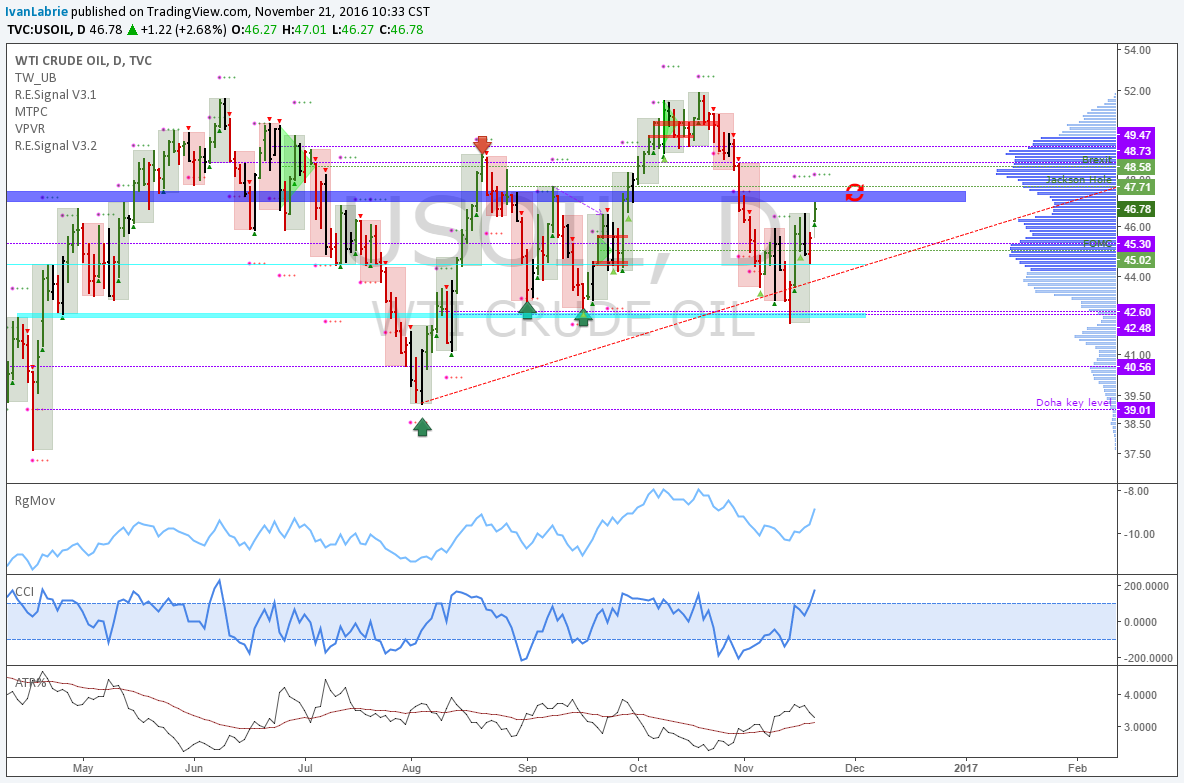Click the FOMC annotation text
1184x783 pixels.
[x=1098, y=243]
